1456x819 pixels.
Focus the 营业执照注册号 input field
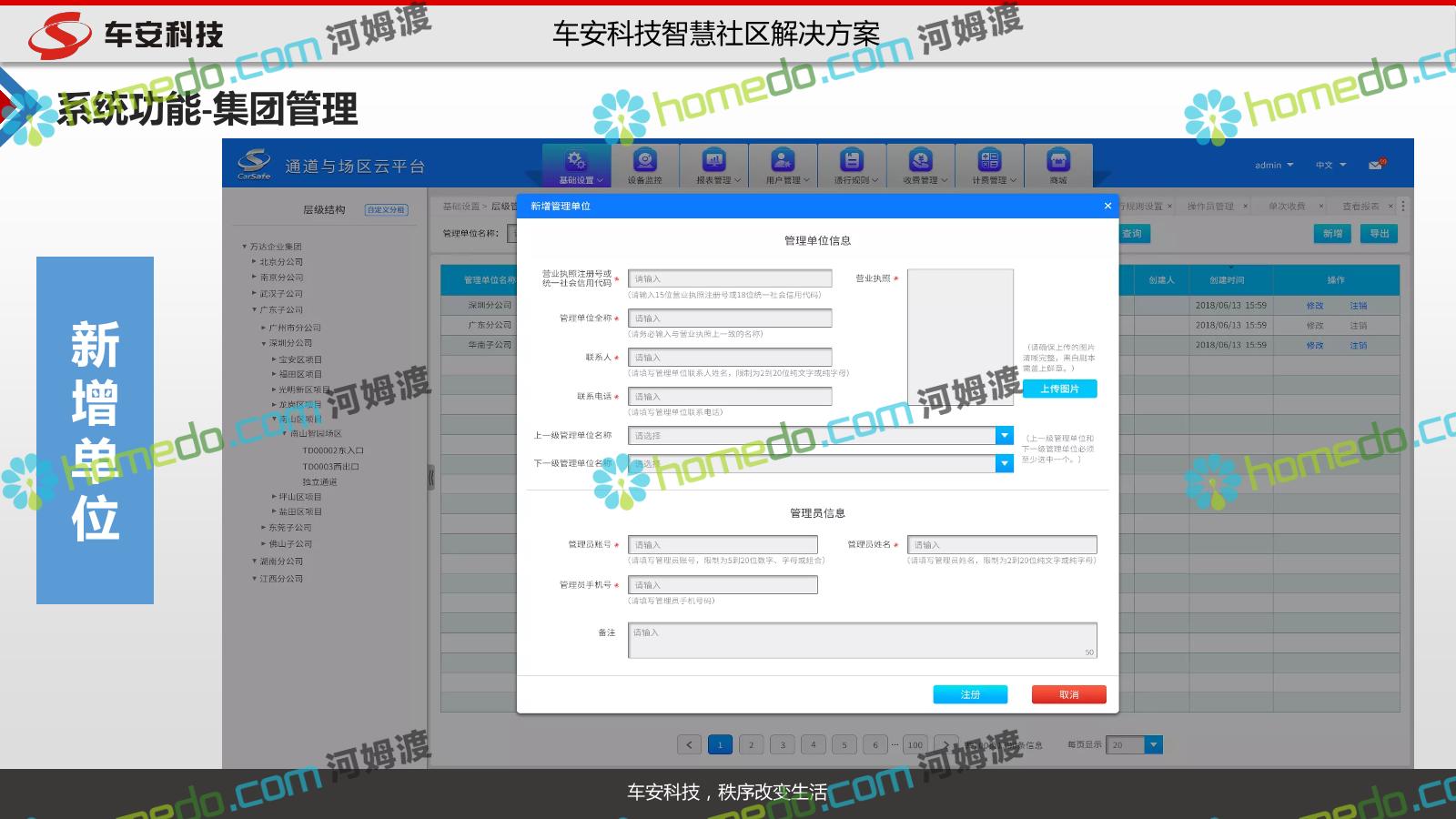click(730, 279)
